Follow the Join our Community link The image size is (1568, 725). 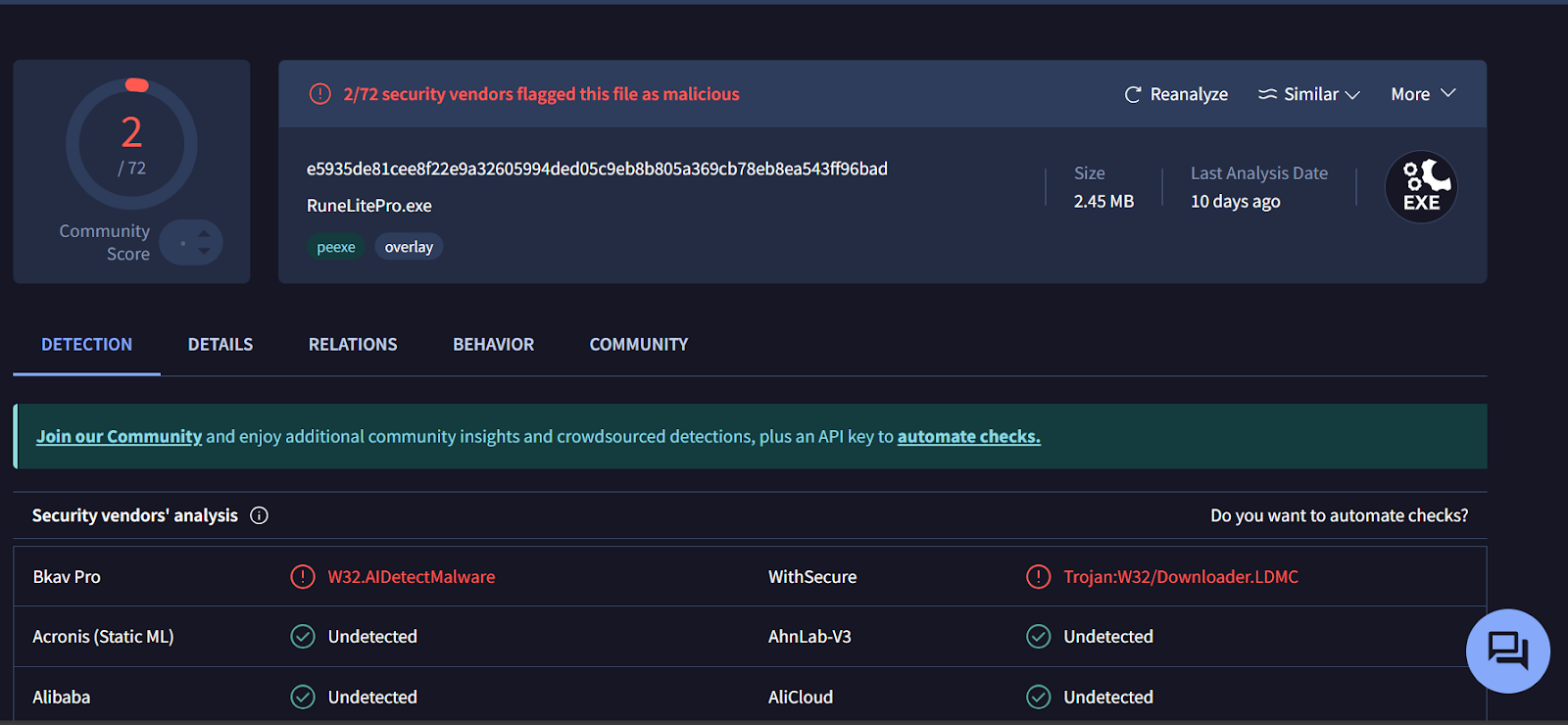[x=120, y=436]
